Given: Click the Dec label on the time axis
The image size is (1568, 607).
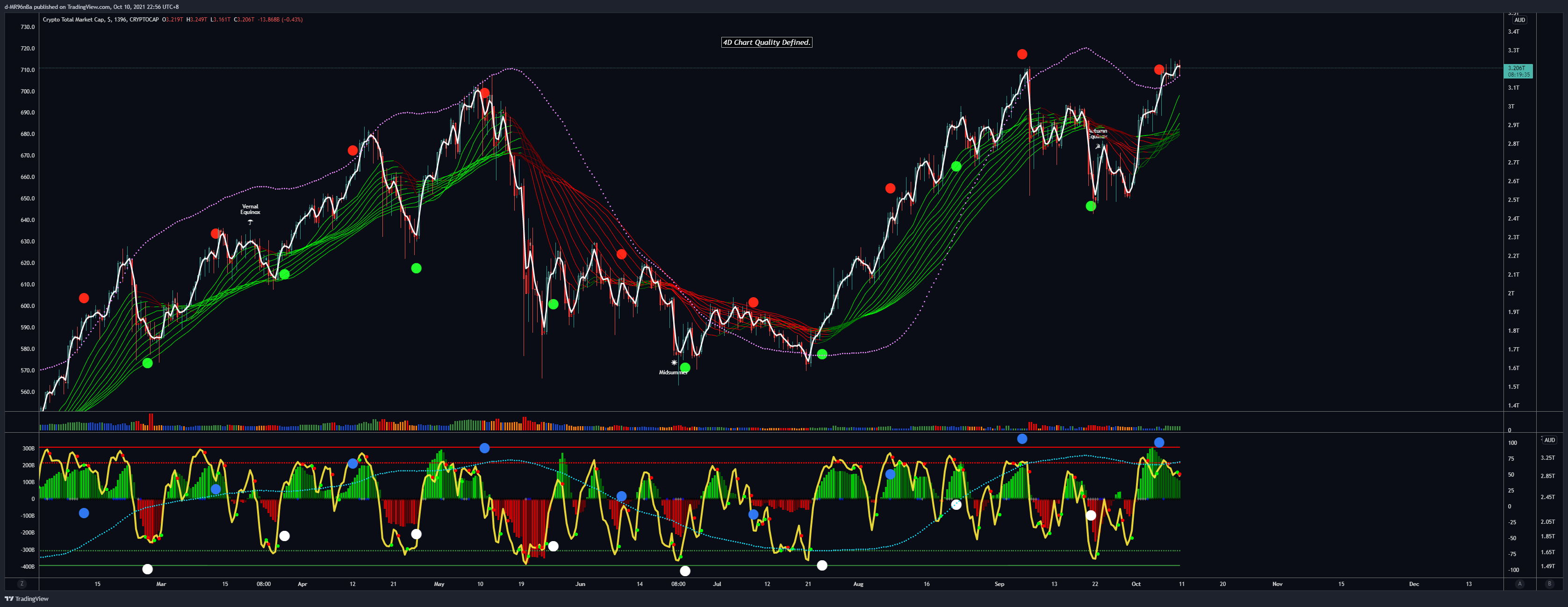Looking at the screenshot, I should [1414, 584].
